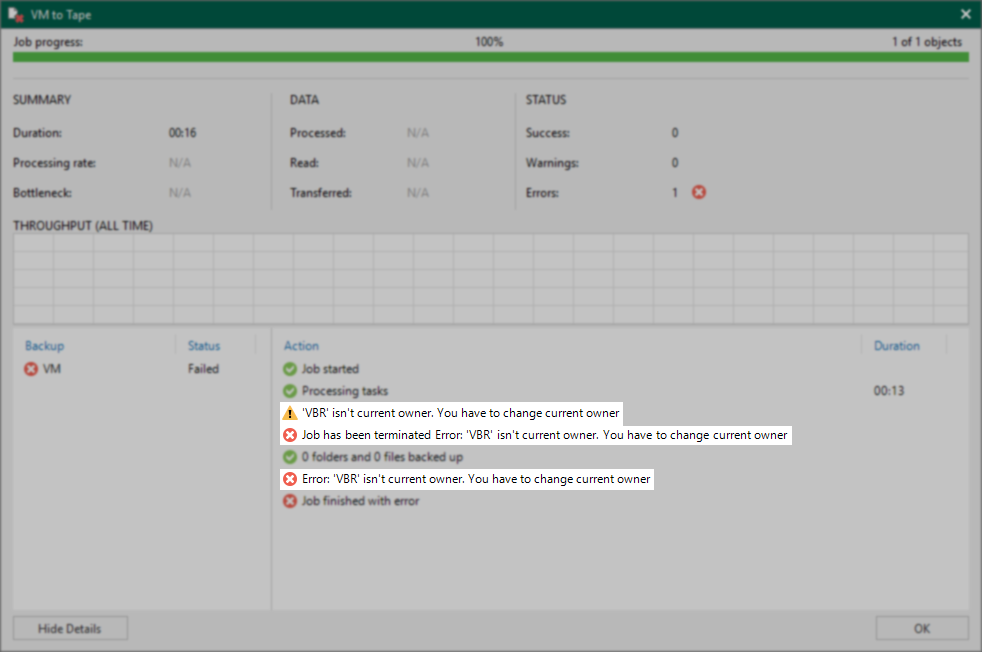982x652 pixels.
Task: Select the VM row in backup list
Action: tap(141, 369)
